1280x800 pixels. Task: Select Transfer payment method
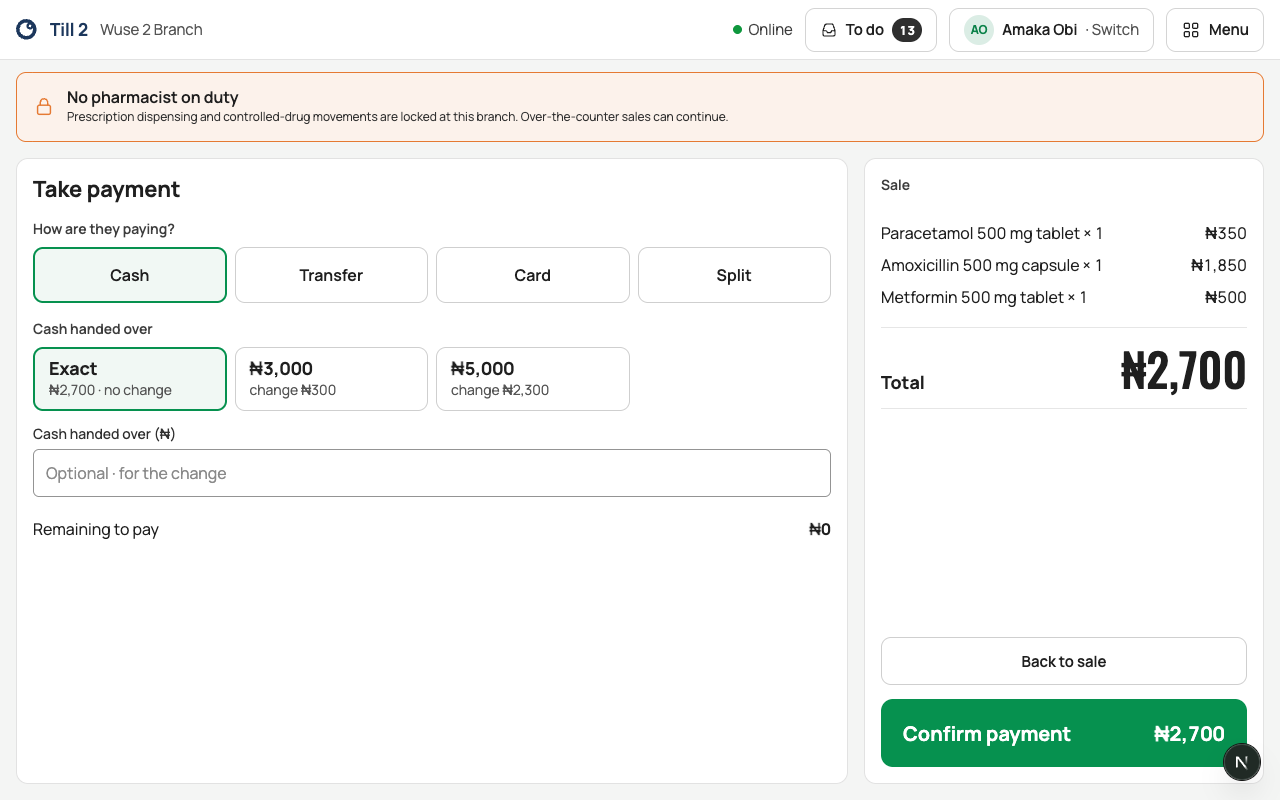click(331, 275)
